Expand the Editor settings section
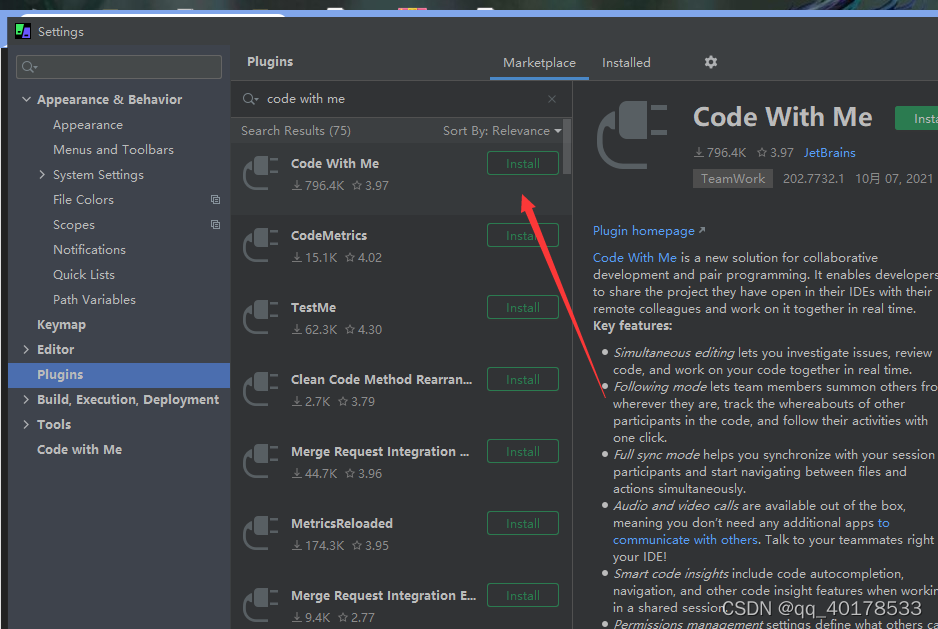 [x=26, y=350]
